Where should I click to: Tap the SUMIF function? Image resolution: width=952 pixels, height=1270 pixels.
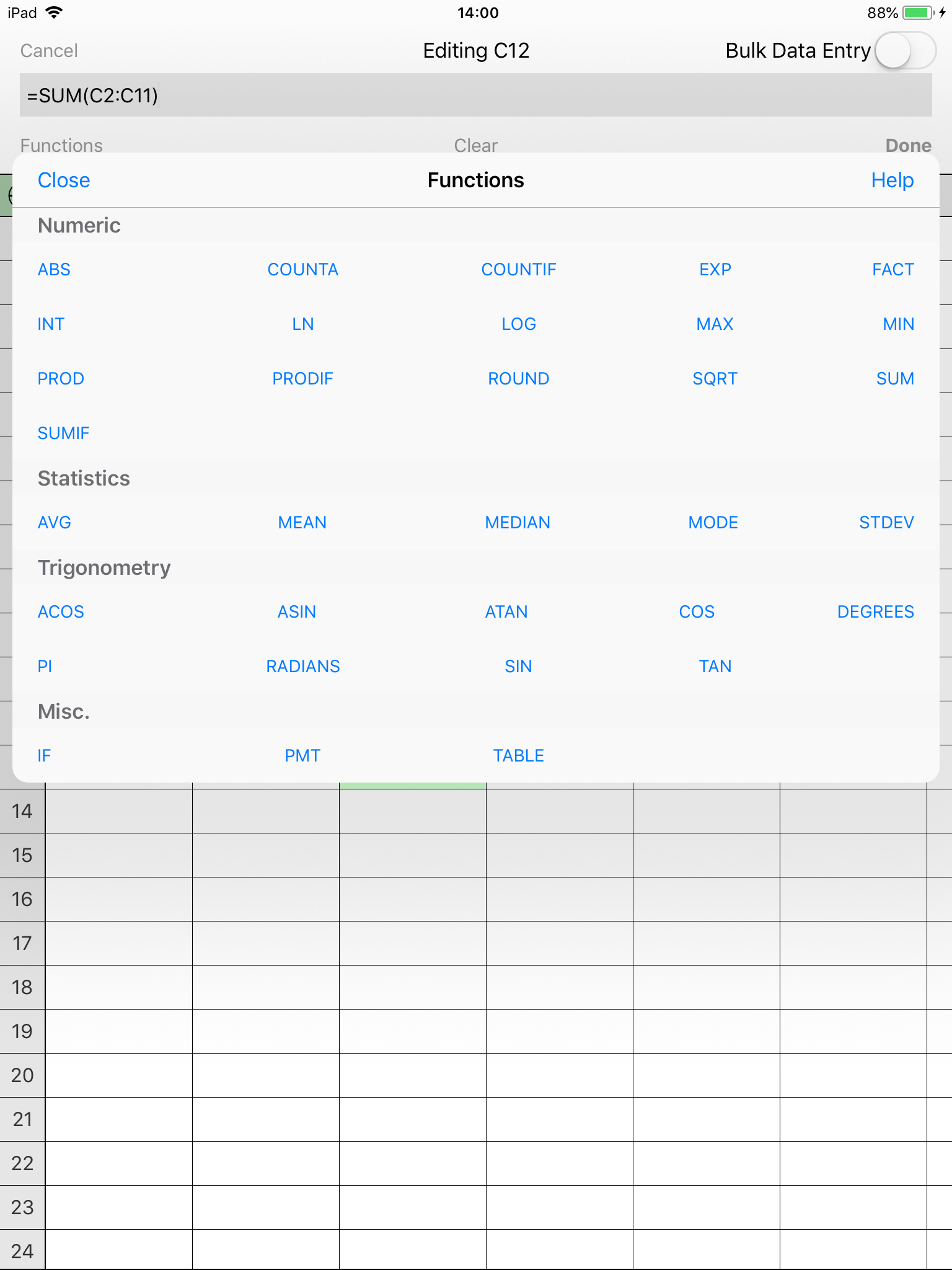coord(63,433)
